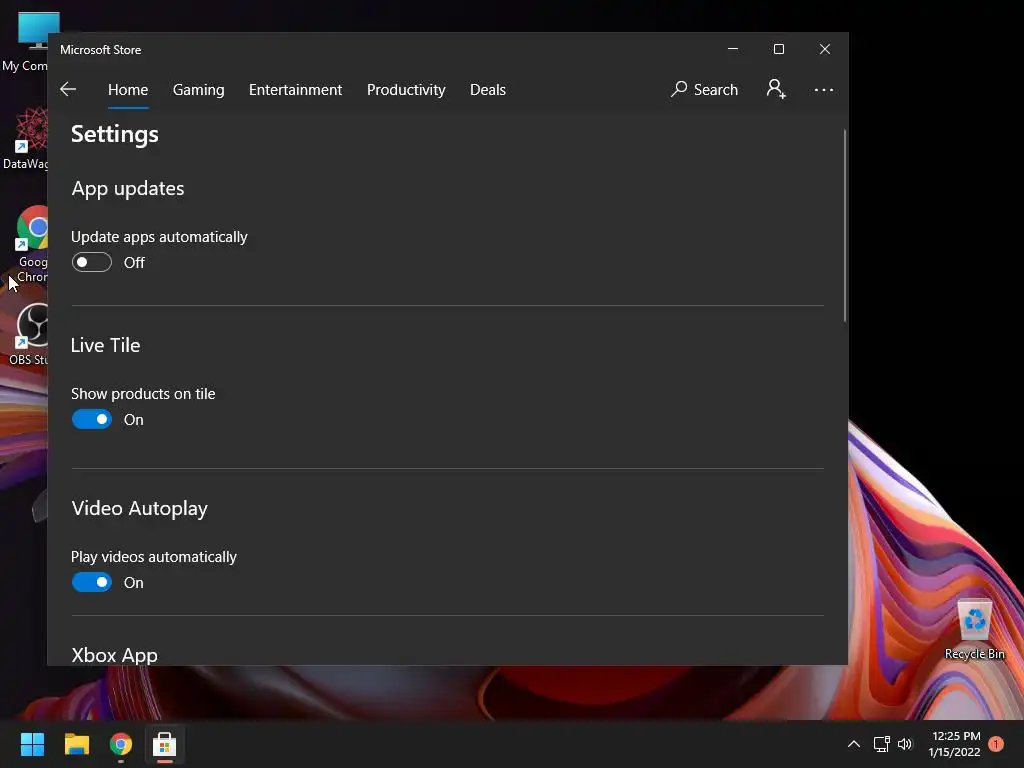Screen dimensions: 1024x768
Task: Turn off Show products on tile
Action: [x=91, y=419]
